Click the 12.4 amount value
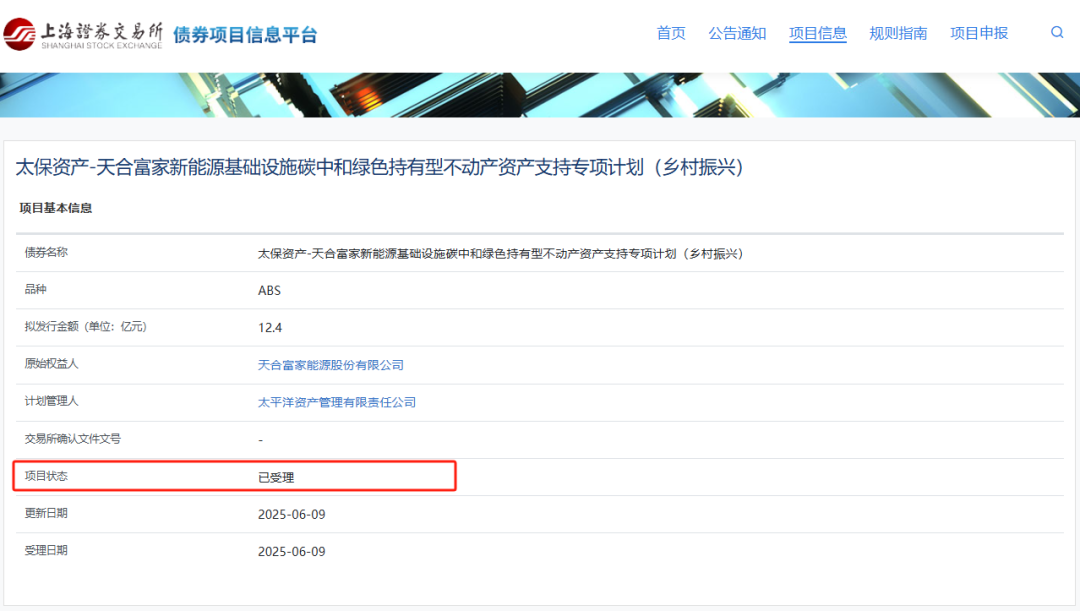 pyautogui.click(x=270, y=328)
